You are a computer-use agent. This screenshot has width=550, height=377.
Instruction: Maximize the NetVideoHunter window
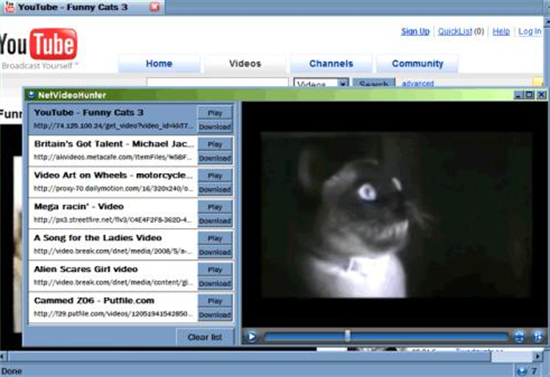(530, 95)
